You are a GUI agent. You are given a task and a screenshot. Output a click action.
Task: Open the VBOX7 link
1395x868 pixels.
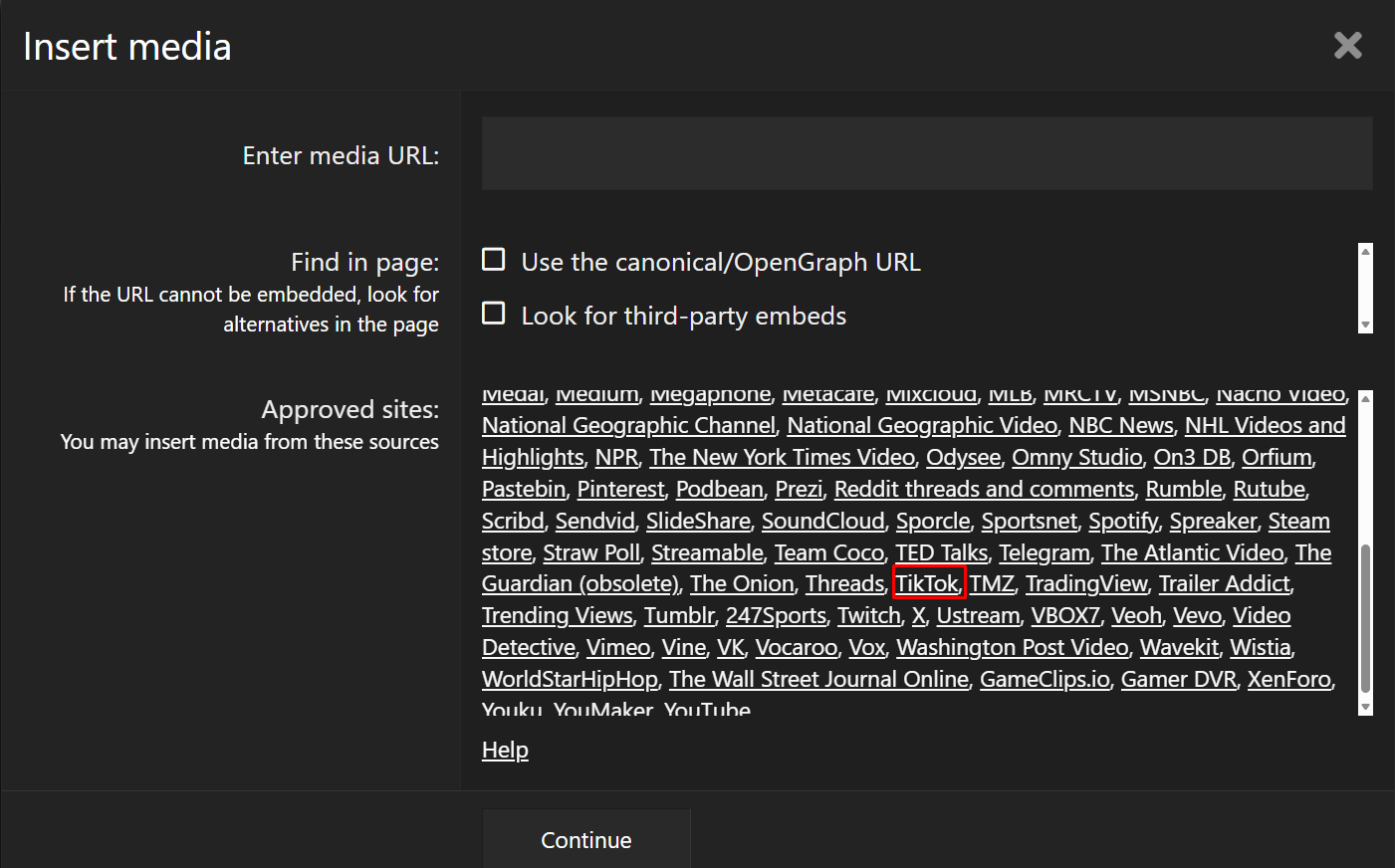[1065, 616]
